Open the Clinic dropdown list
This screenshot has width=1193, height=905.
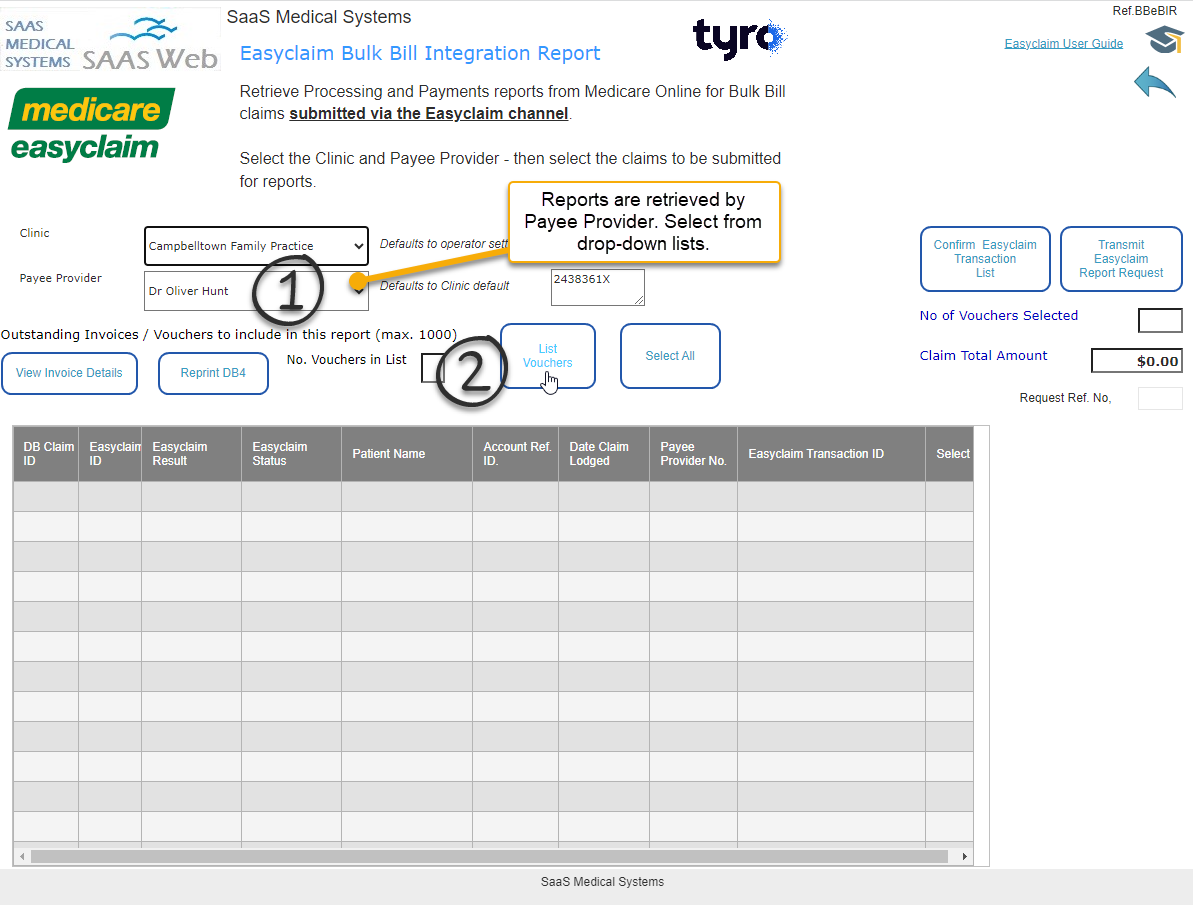click(x=256, y=246)
